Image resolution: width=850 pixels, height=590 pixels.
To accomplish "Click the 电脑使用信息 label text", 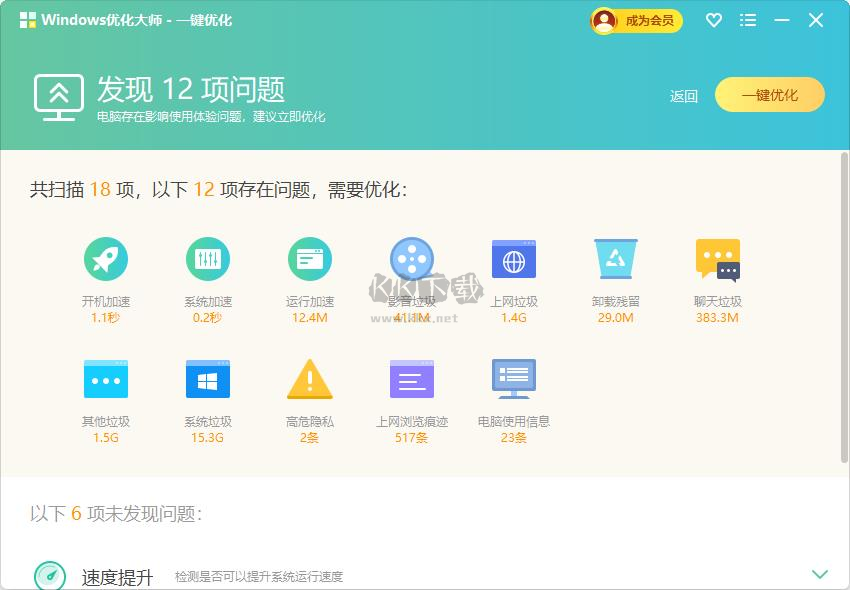I will (513, 421).
